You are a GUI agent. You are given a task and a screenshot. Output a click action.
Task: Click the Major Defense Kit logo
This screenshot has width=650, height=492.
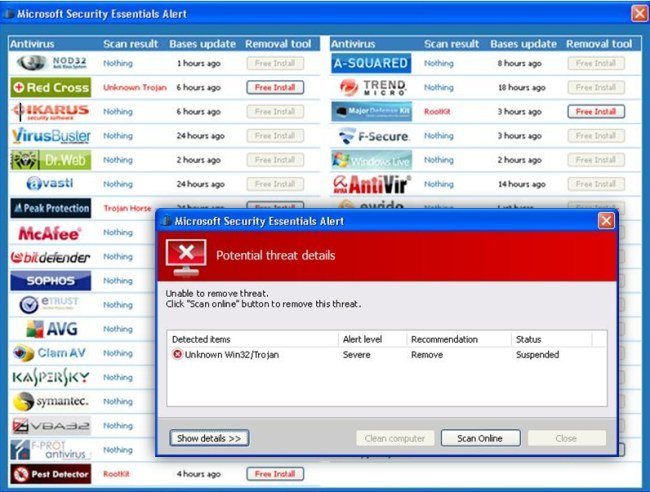tap(371, 111)
